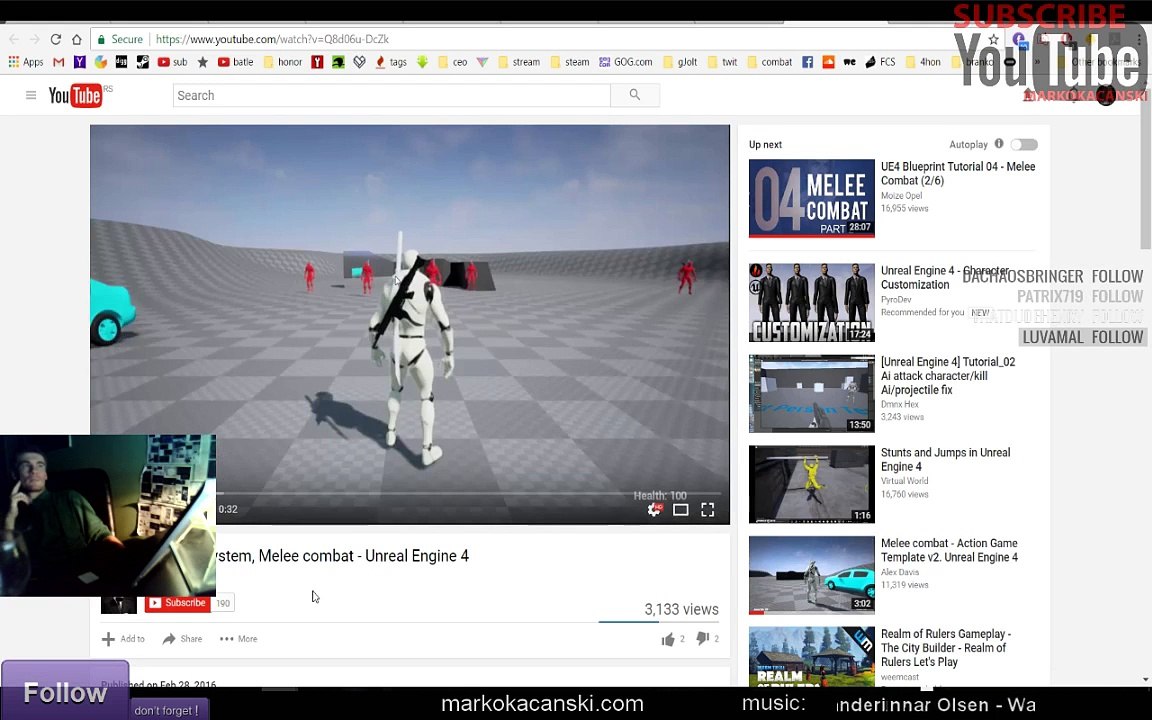The image size is (1152, 720).
Task: Make the video fullscreen
Action: coord(708,509)
